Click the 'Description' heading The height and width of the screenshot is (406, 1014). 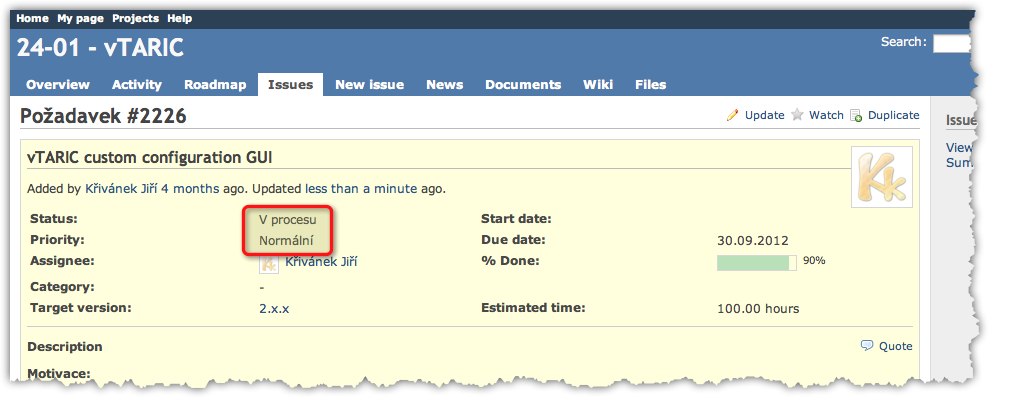65,347
